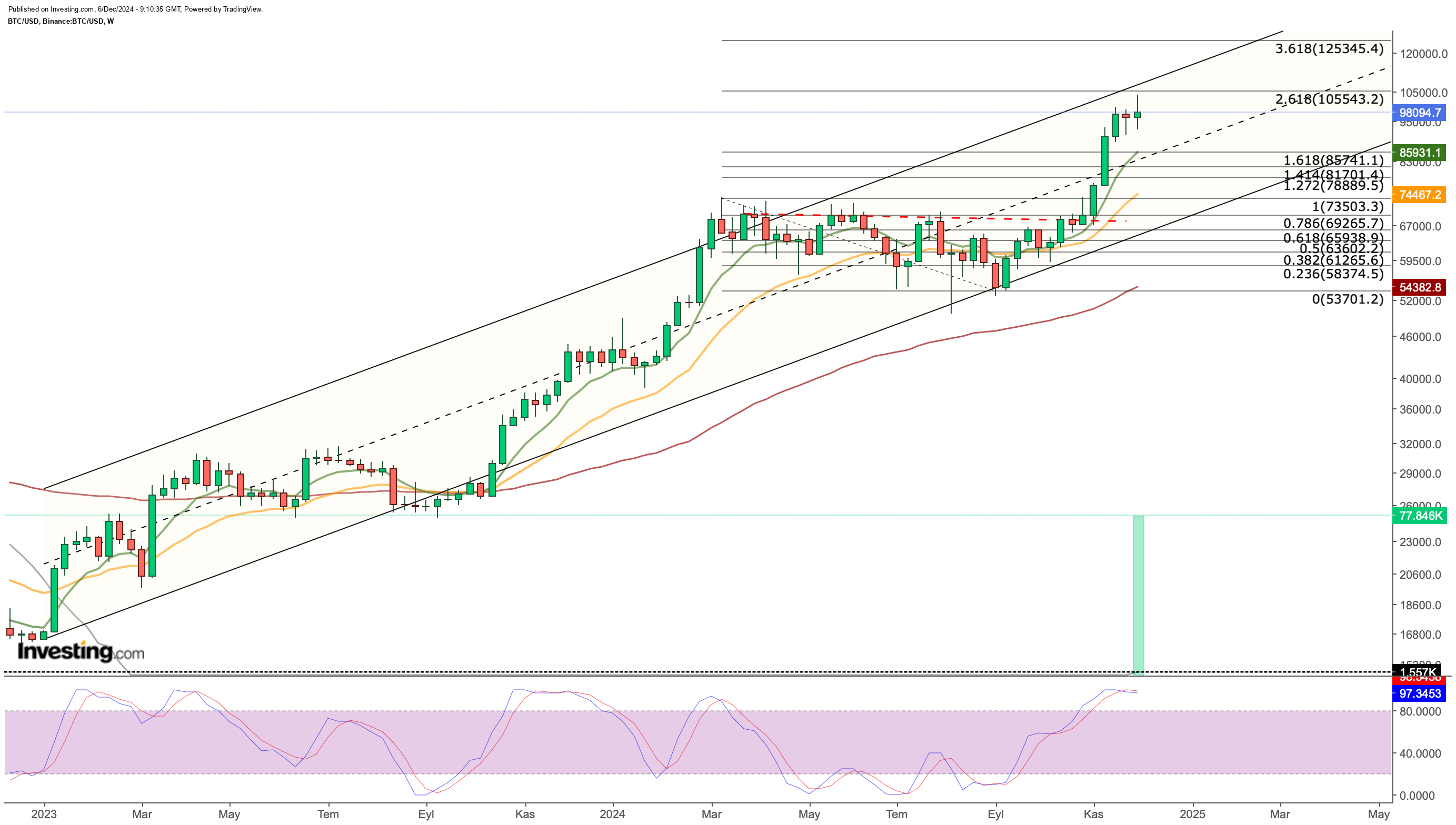
Task: Click the Fibonacci 0(53701.2) label
Action: click(x=1348, y=299)
